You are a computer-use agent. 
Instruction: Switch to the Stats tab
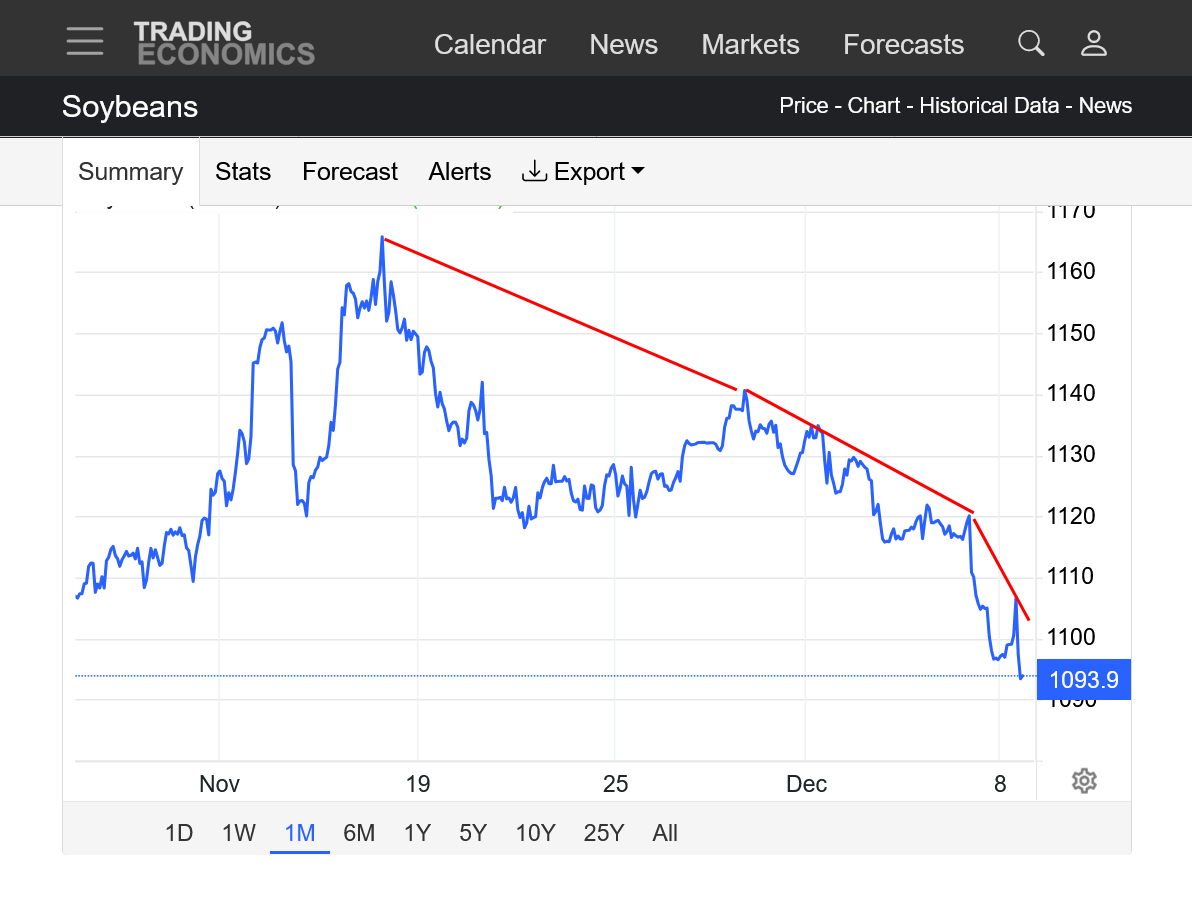243,172
